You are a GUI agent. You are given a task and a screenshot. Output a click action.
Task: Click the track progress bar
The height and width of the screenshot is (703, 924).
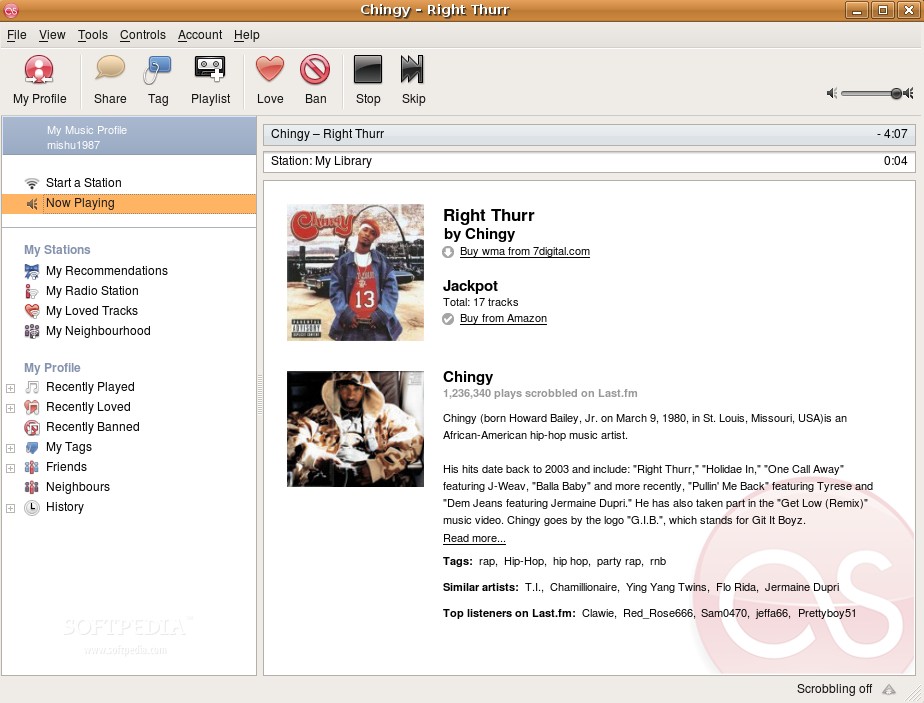589,134
